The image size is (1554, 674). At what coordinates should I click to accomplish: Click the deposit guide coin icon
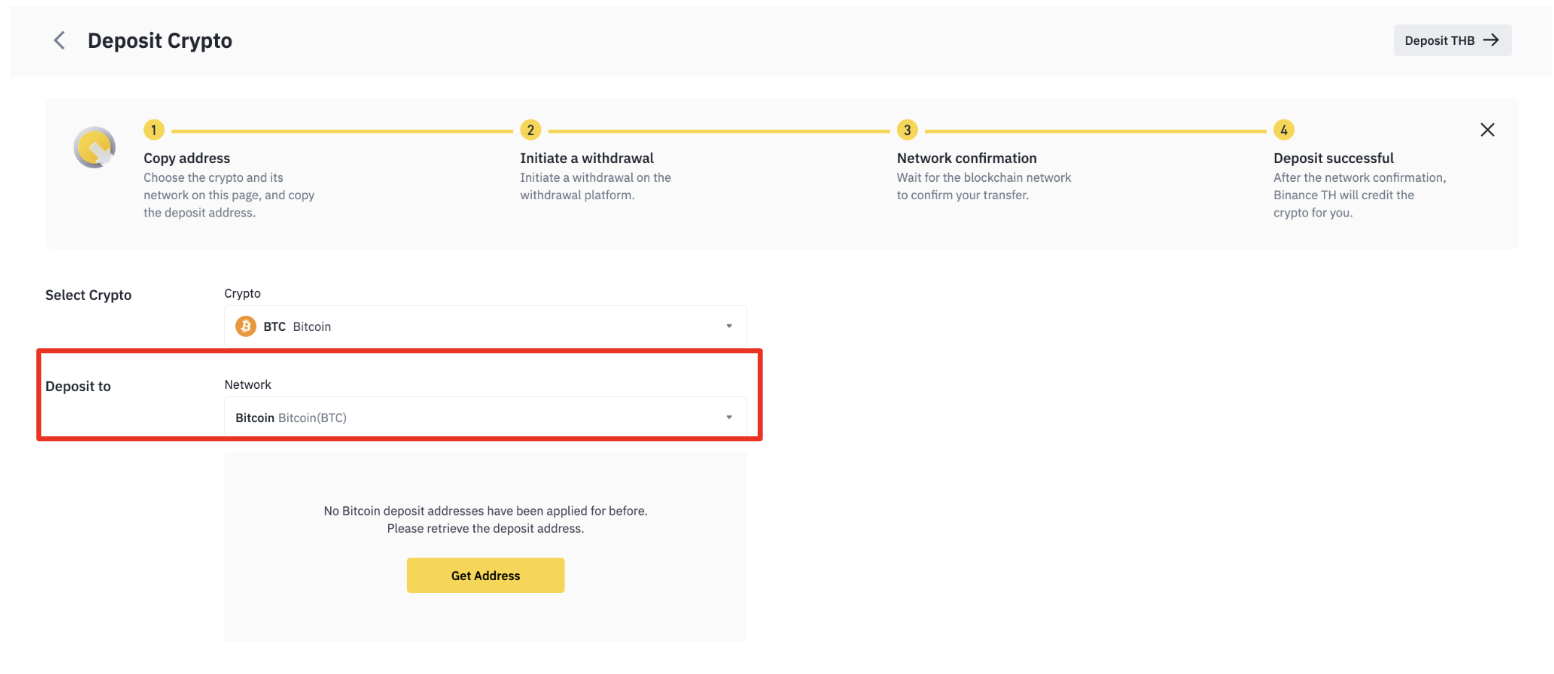click(95, 148)
